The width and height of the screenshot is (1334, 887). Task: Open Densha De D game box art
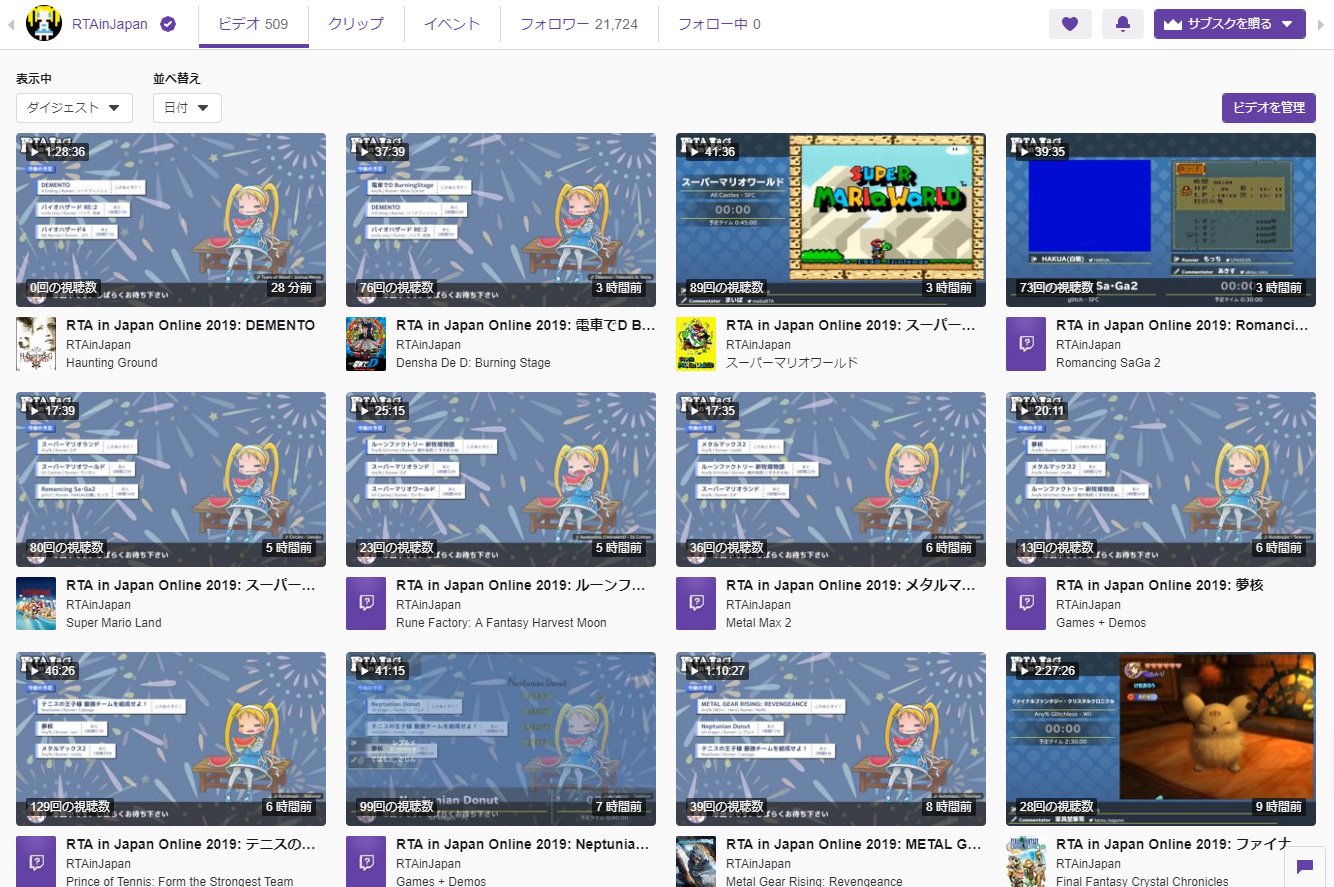tap(366, 344)
